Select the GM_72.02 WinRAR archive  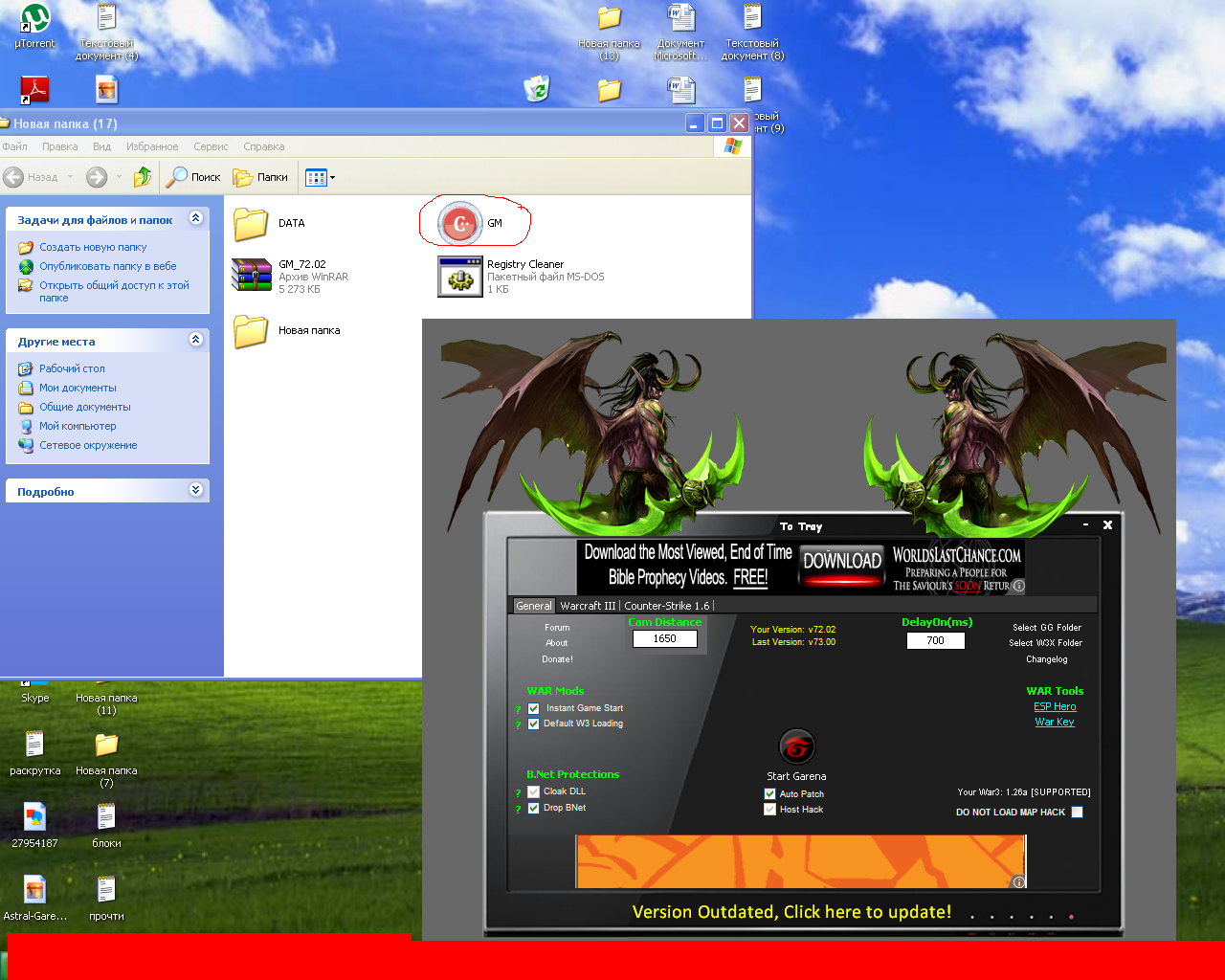(251, 276)
